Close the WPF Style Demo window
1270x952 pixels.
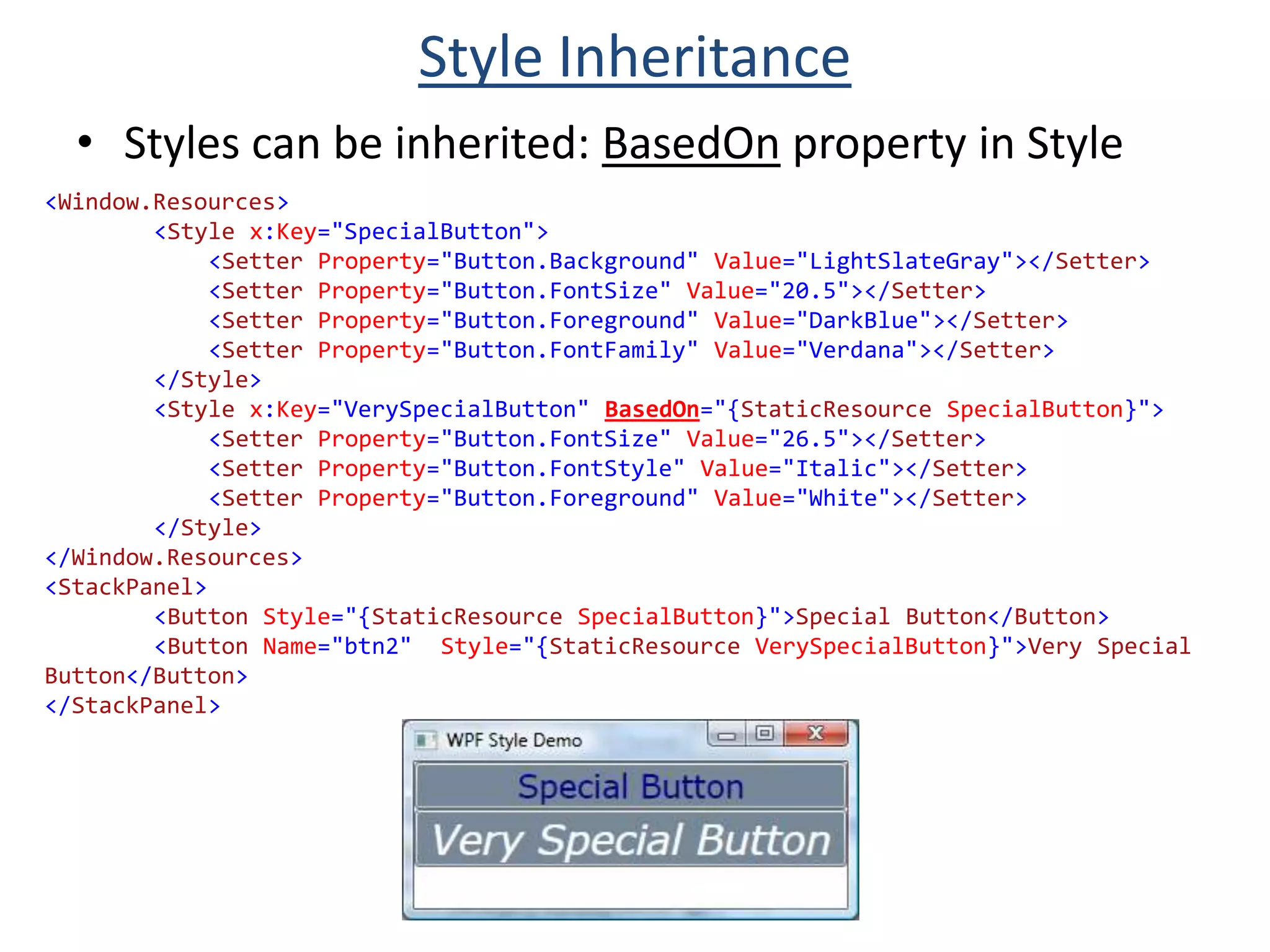pyautogui.click(x=815, y=734)
